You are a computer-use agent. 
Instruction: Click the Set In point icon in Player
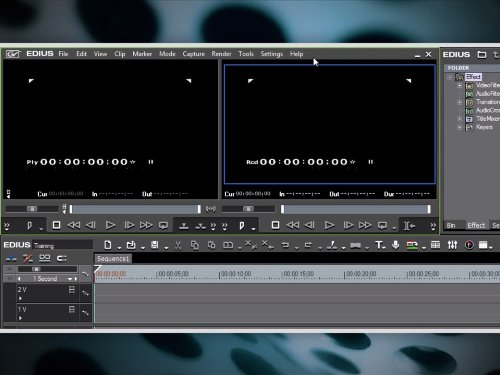click(x=30, y=226)
